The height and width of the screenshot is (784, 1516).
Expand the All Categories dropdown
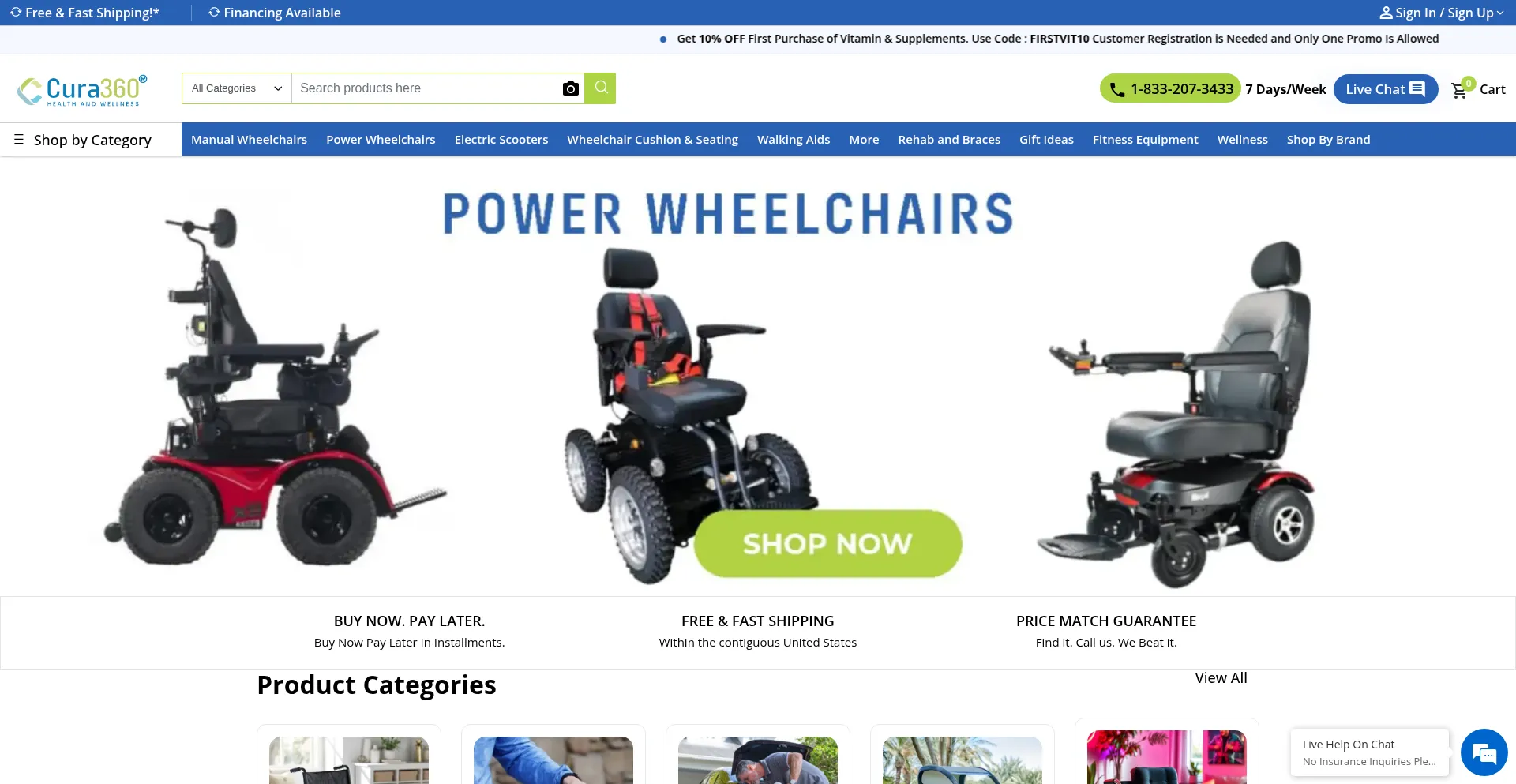[237, 88]
